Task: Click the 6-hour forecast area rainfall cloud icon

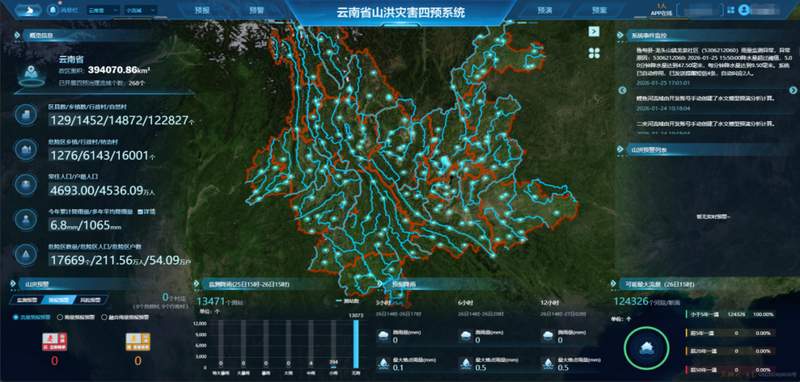Action: (x=466, y=336)
